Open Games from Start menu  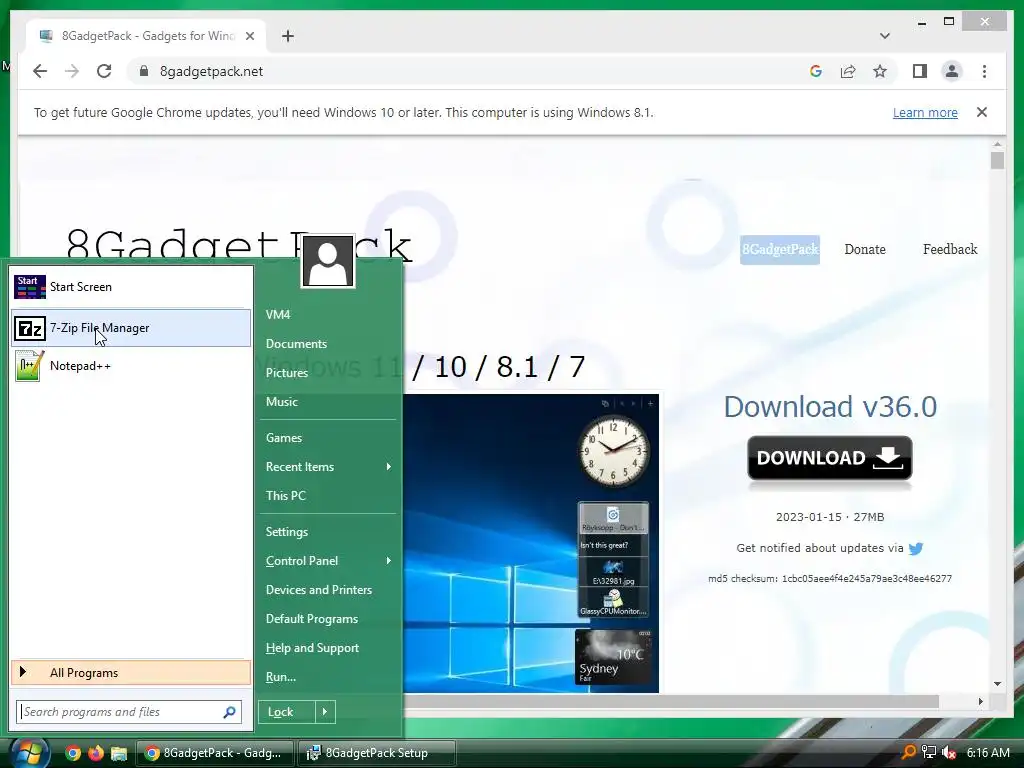click(x=283, y=438)
